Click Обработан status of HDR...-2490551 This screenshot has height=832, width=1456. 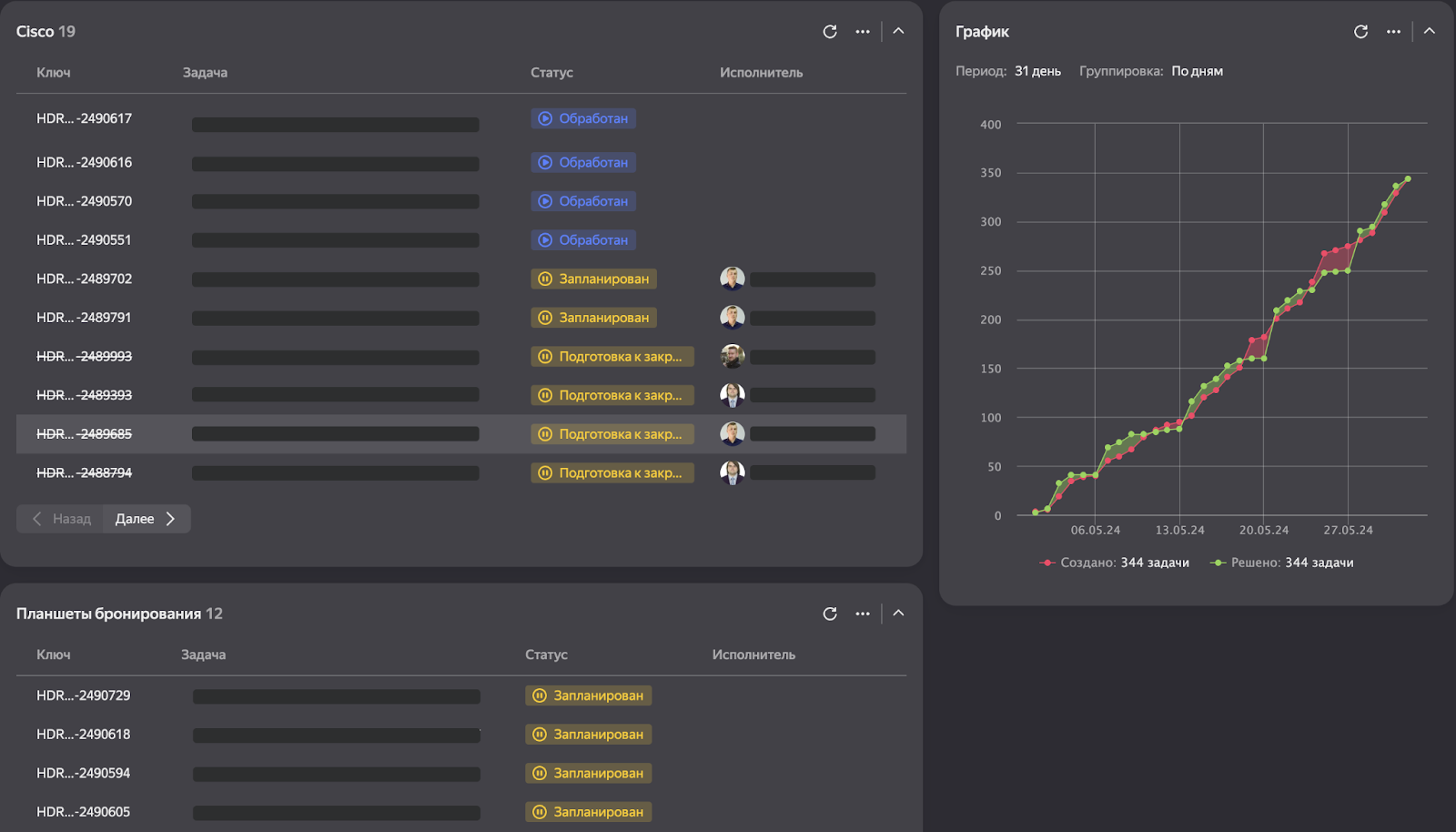tap(583, 240)
